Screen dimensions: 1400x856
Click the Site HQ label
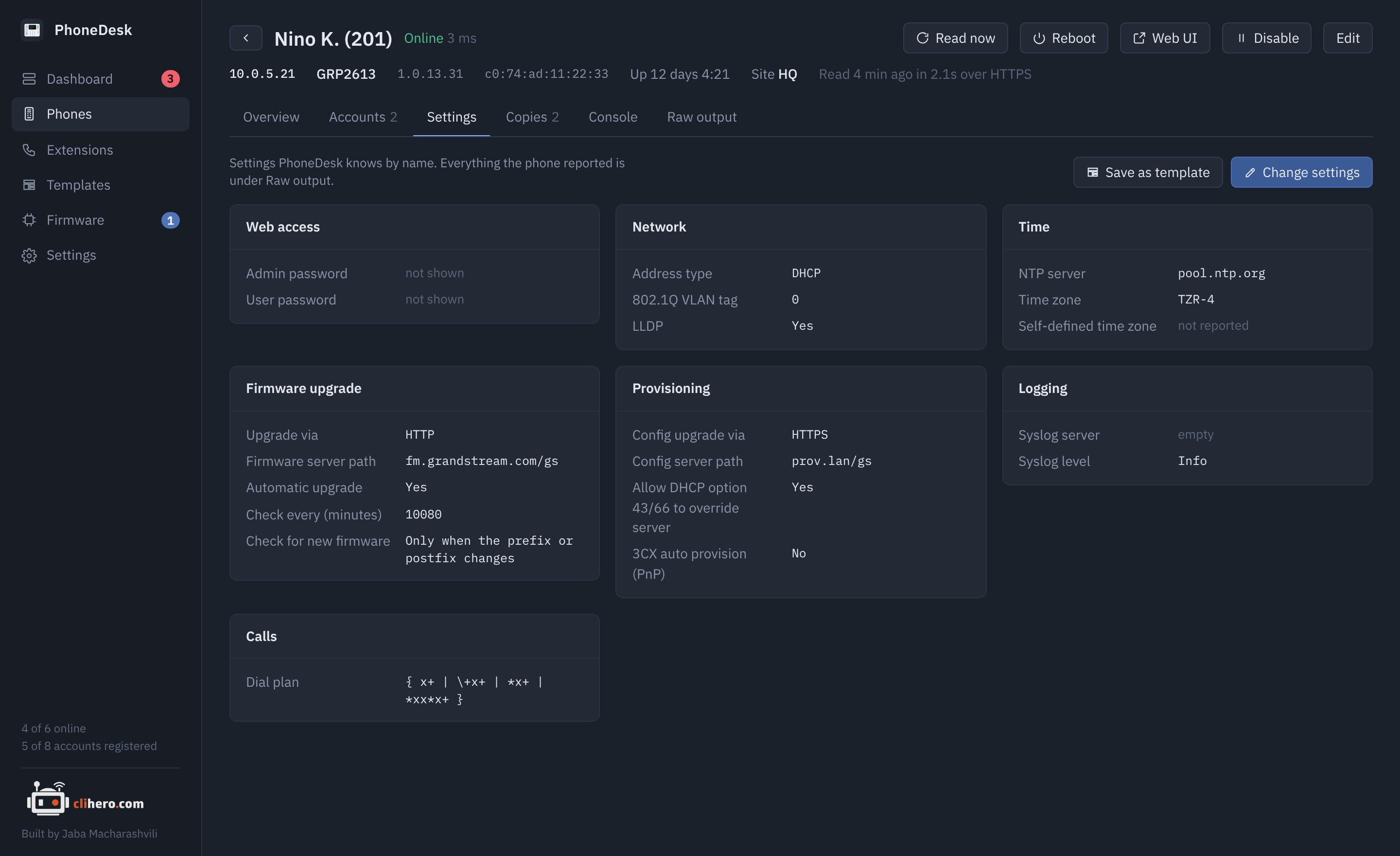pyautogui.click(x=774, y=74)
